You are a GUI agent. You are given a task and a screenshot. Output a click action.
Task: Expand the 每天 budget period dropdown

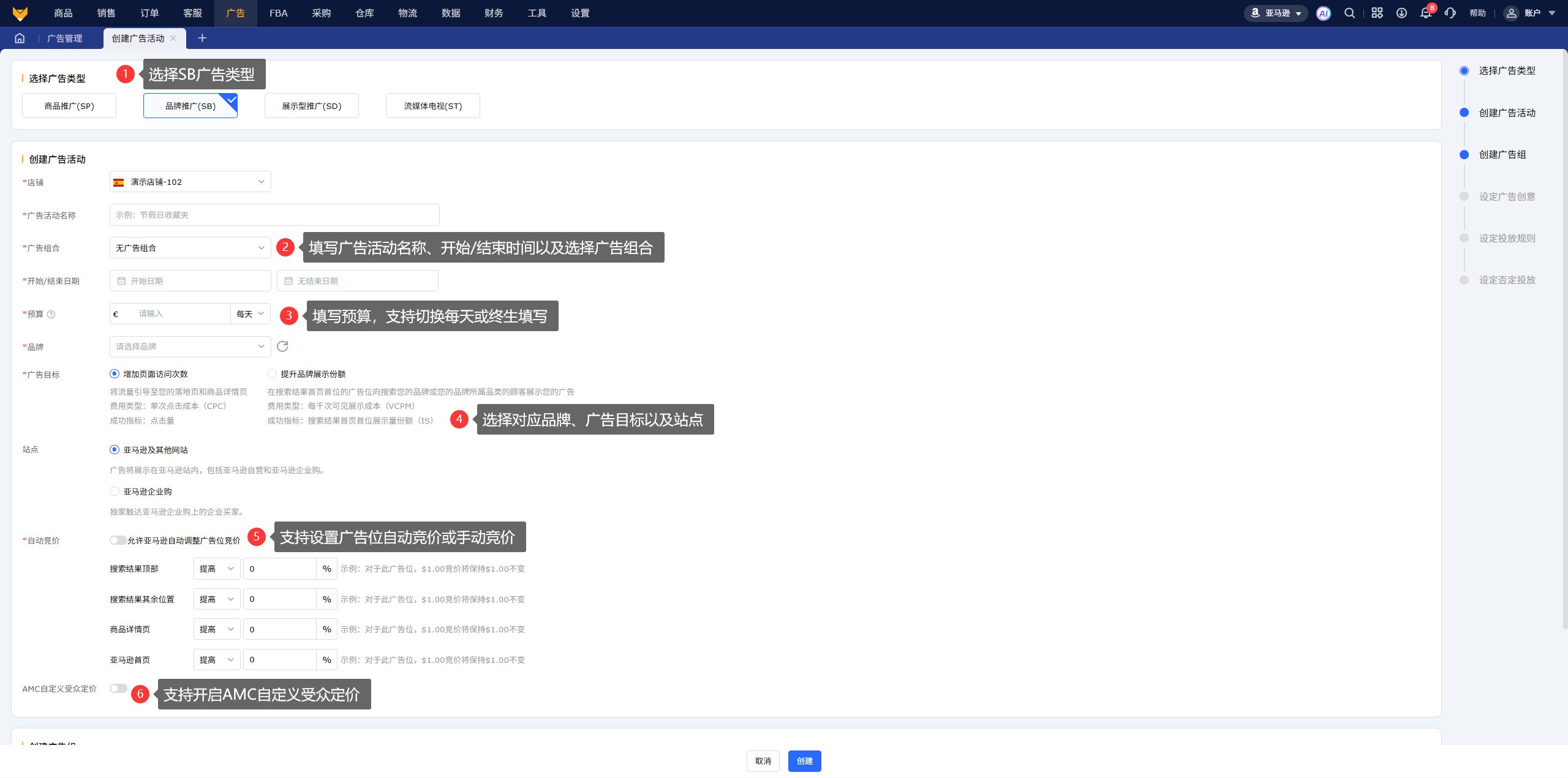coord(250,314)
